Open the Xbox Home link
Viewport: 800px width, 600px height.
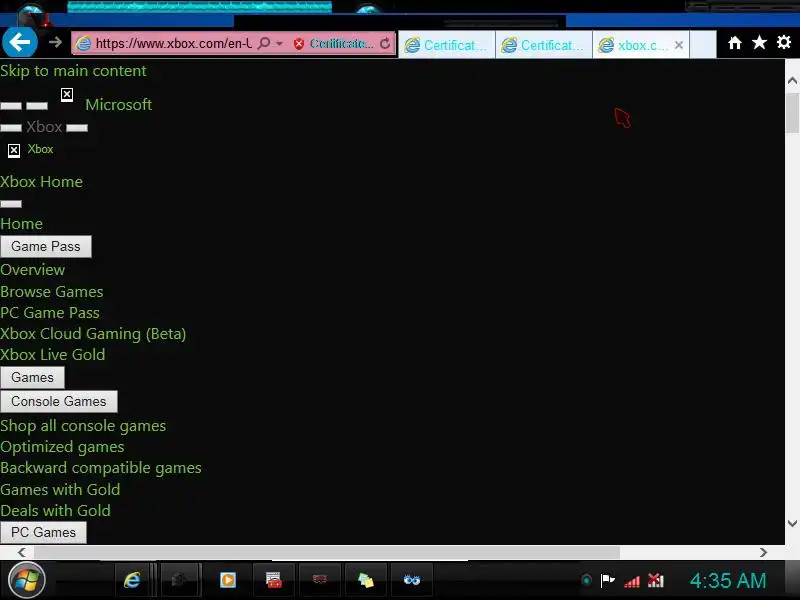[41, 182]
